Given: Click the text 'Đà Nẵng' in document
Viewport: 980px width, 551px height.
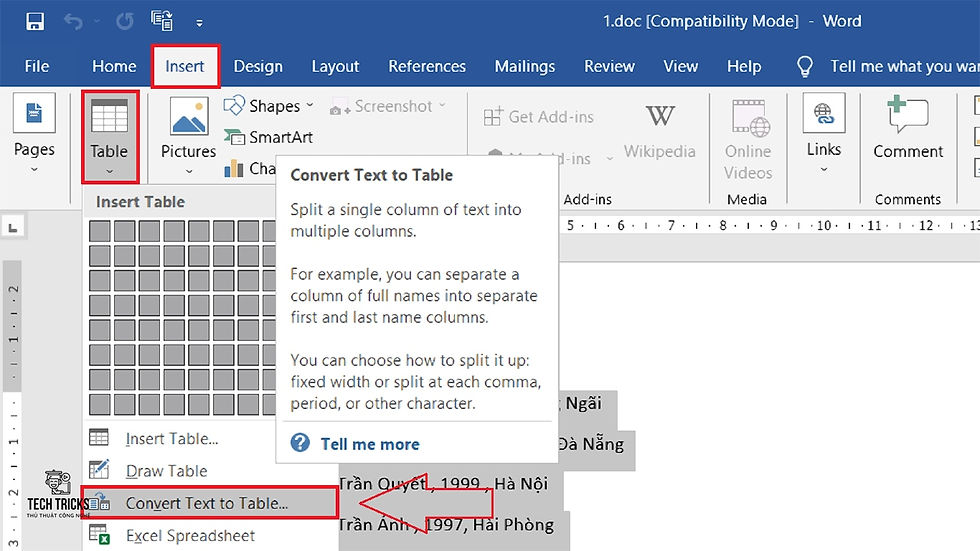Looking at the screenshot, I should [x=591, y=444].
